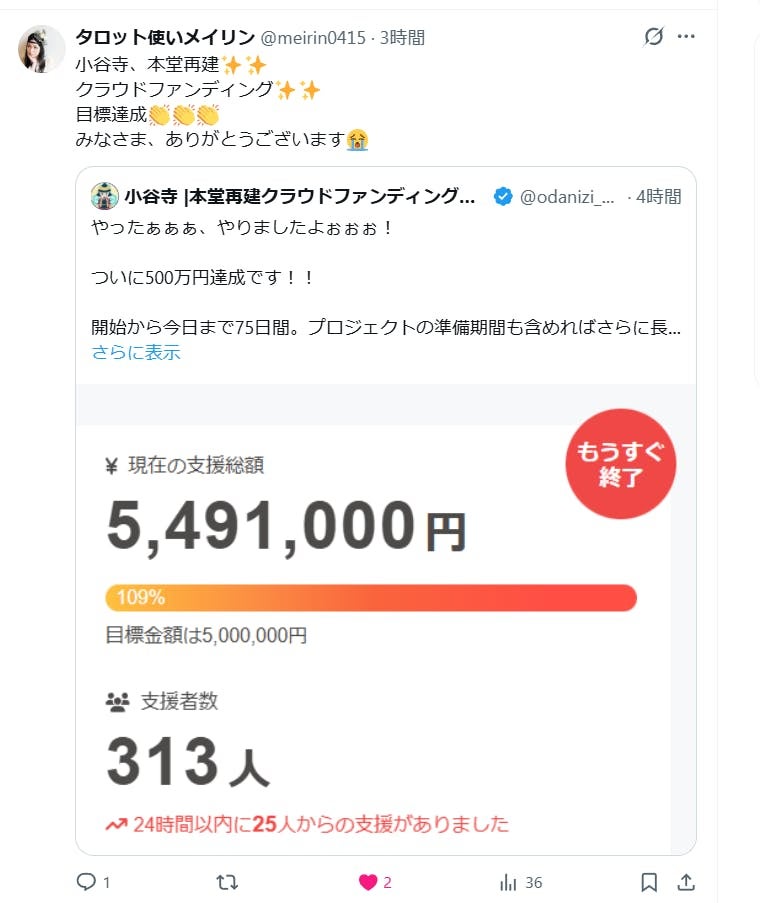
Task: Click the red もうすぐ終了 badge
Action: click(x=620, y=464)
